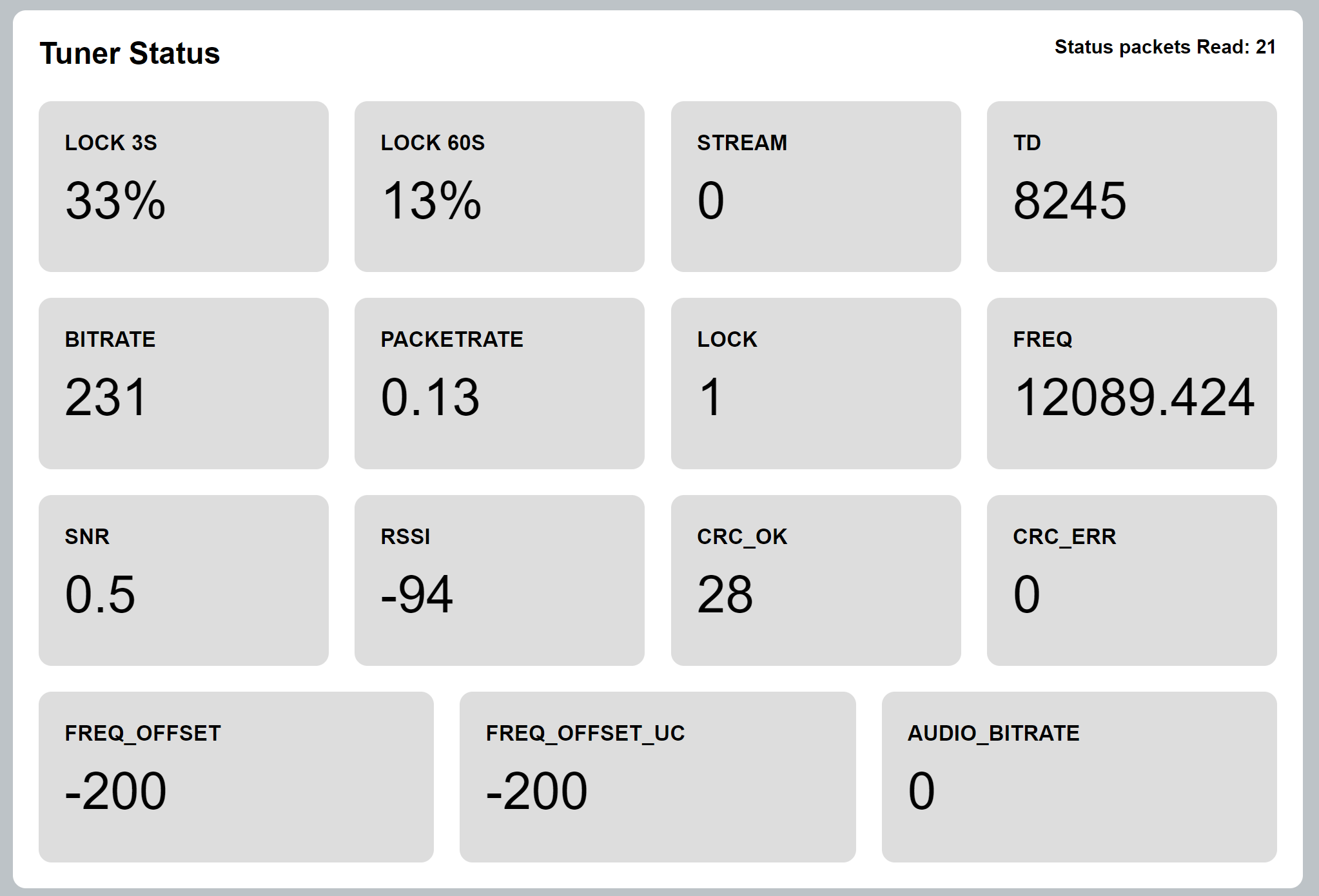The height and width of the screenshot is (896, 1319).
Task: Click the Tuner Status heading
Action: click(130, 53)
